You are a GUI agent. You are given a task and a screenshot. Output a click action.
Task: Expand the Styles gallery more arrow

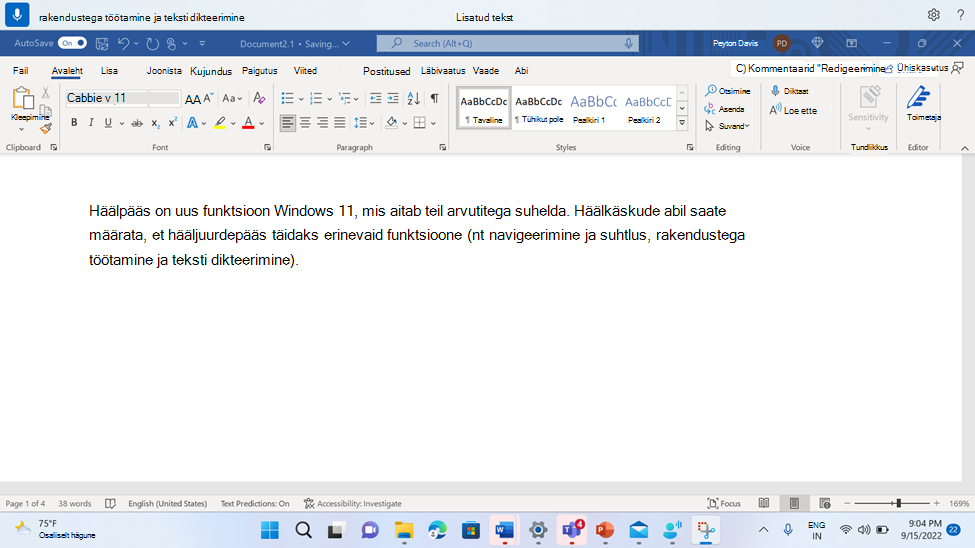tap(682, 123)
